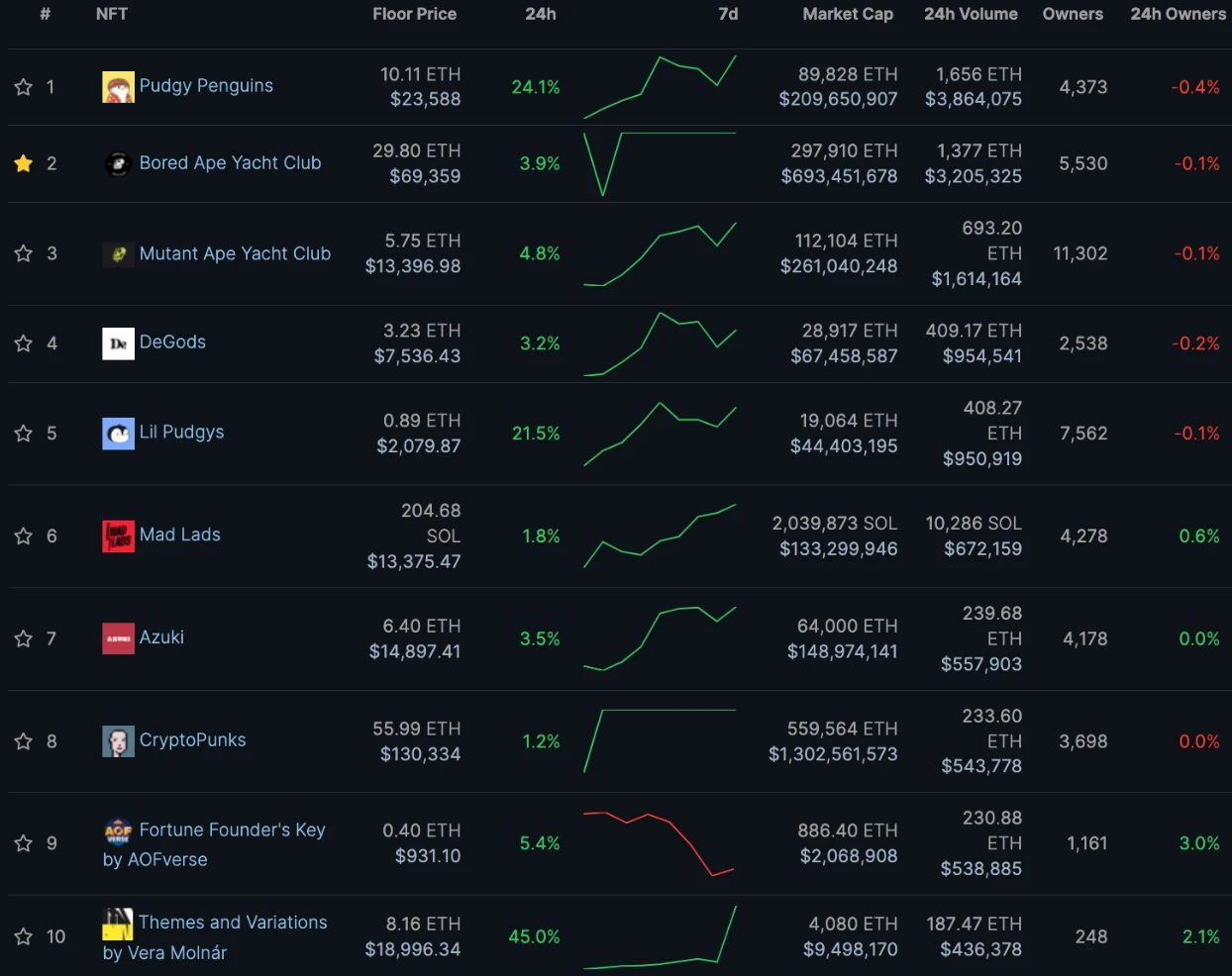Click the 7d column header
This screenshot has height=976, width=1232.
coord(728,14)
